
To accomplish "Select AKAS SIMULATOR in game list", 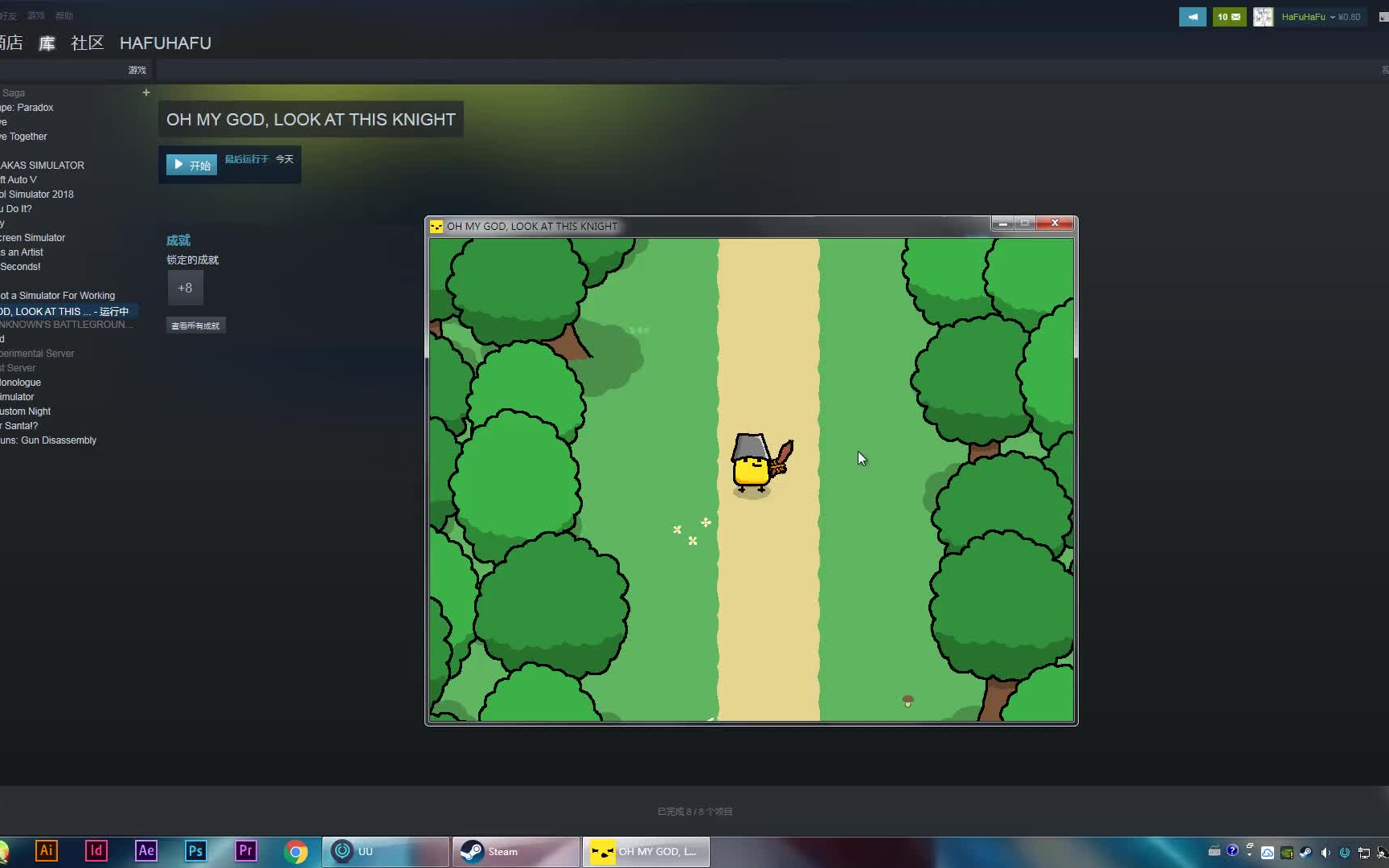I will click(x=42, y=165).
